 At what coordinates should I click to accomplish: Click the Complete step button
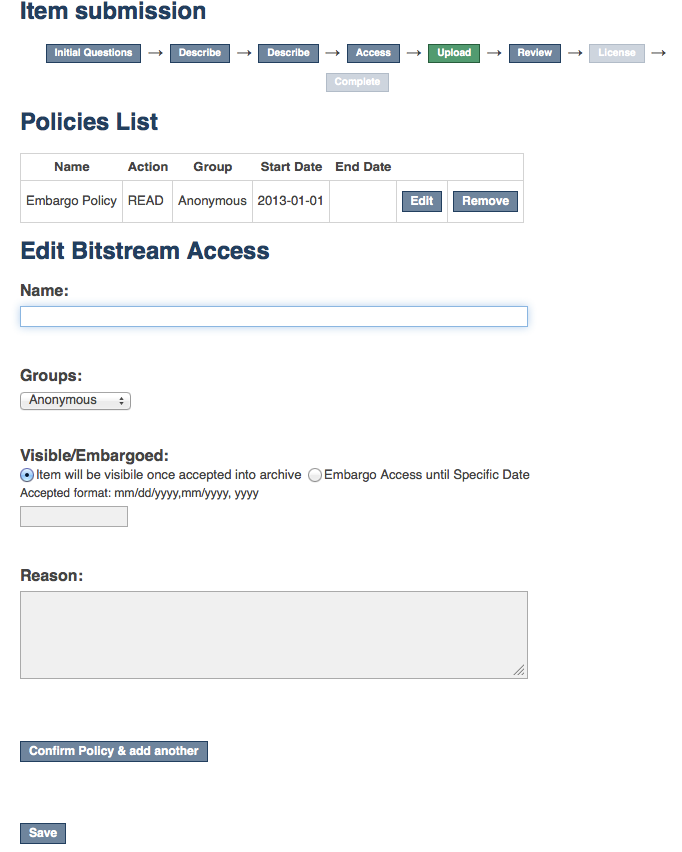coord(357,82)
